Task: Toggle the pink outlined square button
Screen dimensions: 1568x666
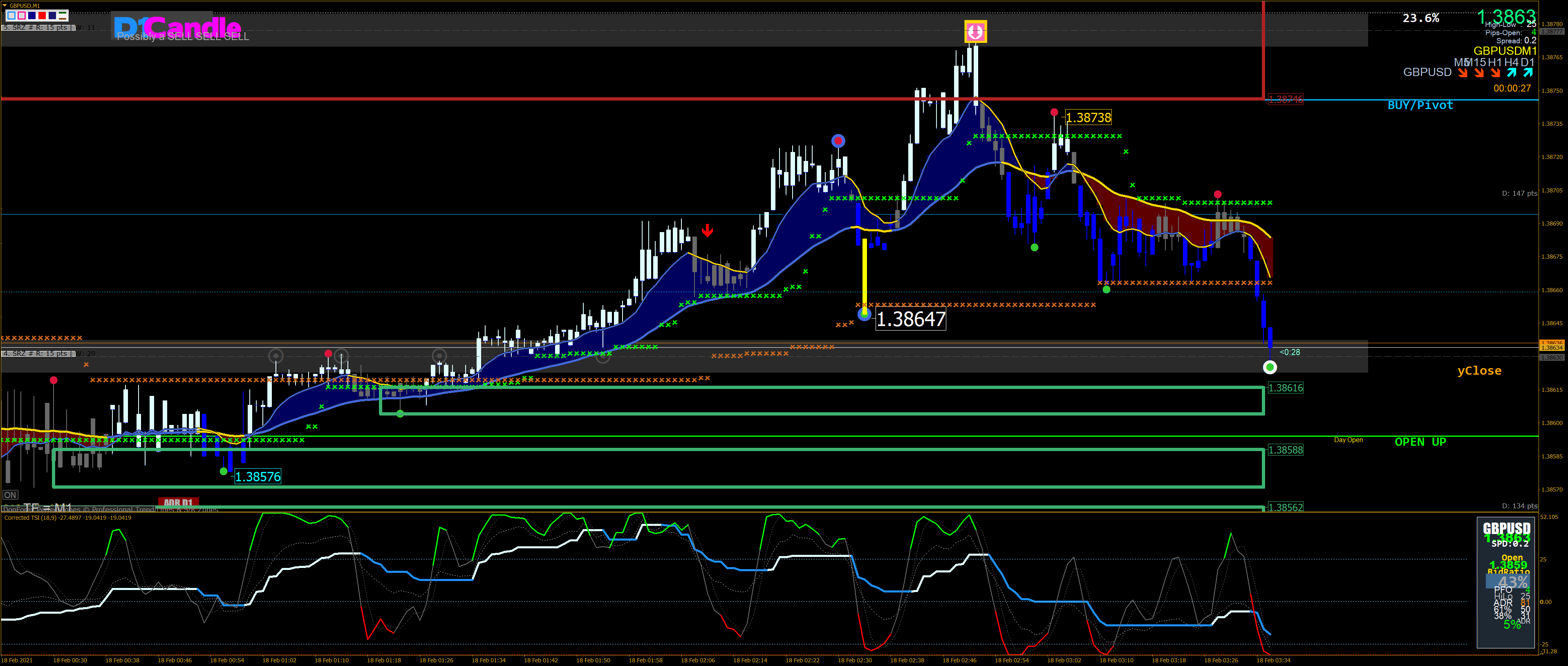Action: pyautogui.click(x=22, y=16)
